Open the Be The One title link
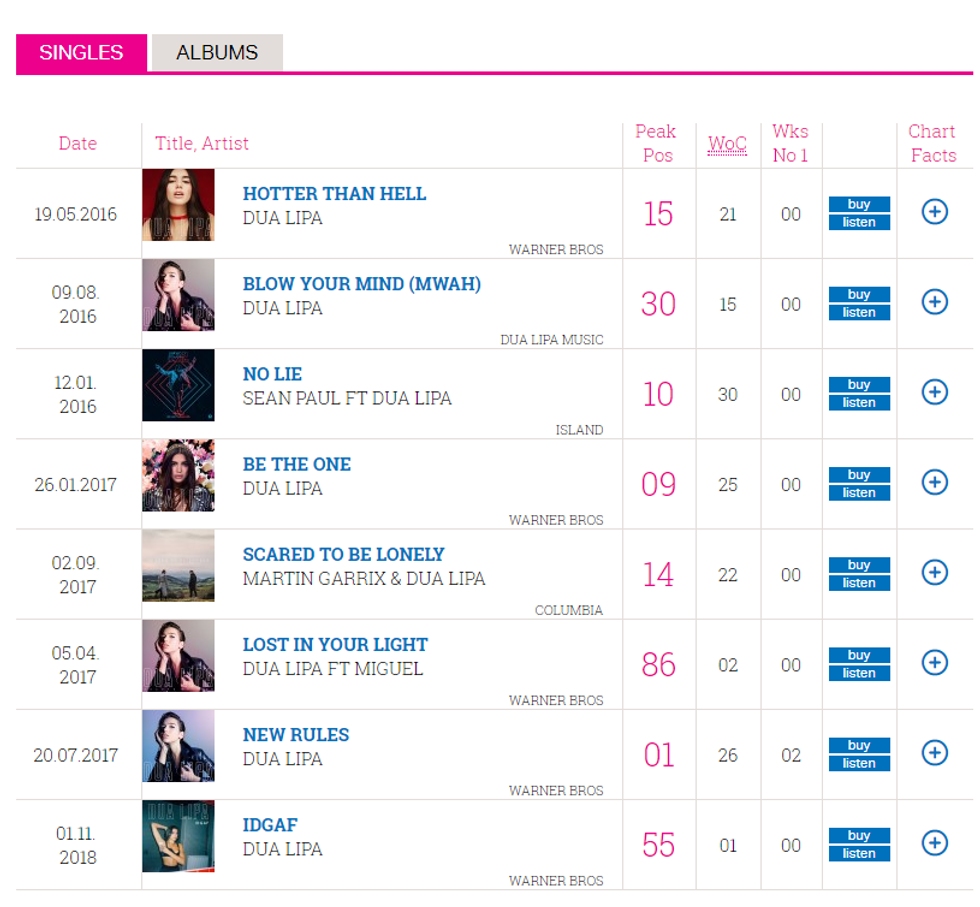The image size is (980, 907). tap(297, 464)
